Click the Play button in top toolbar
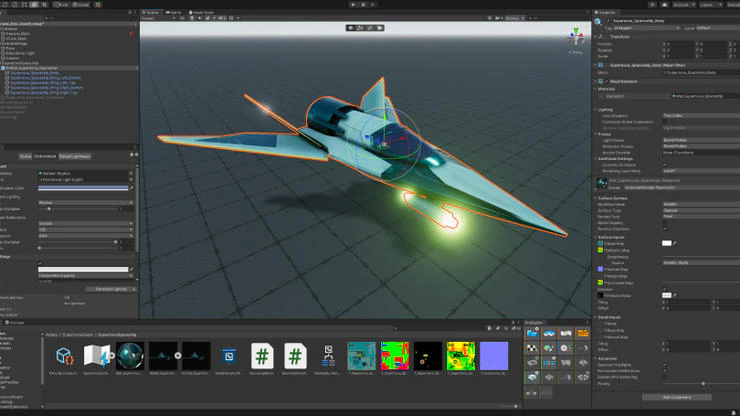This screenshot has width=740, height=416. (x=353, y=4)
